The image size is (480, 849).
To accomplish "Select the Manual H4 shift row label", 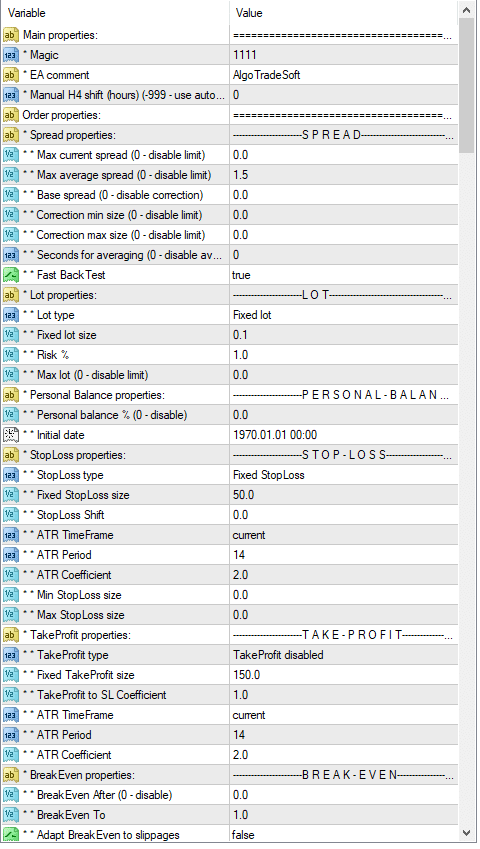I will 123,95.
